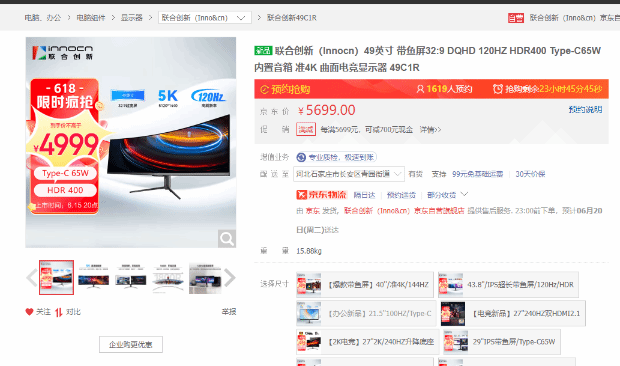620x366 pixels.
Task: Click 企业购更优惠 button
Action: click(x=131, y=344)
